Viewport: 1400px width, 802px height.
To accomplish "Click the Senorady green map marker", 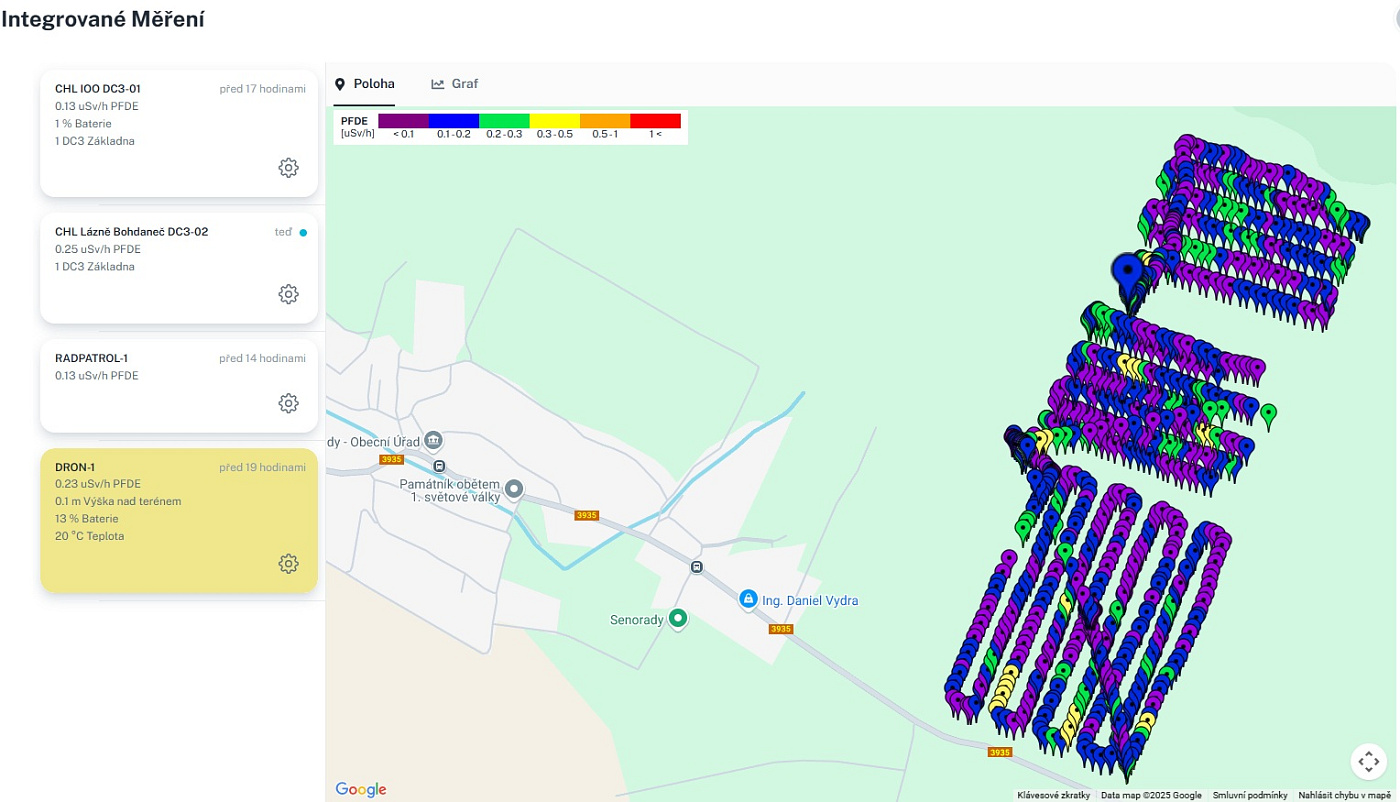I will coord(678,619).
